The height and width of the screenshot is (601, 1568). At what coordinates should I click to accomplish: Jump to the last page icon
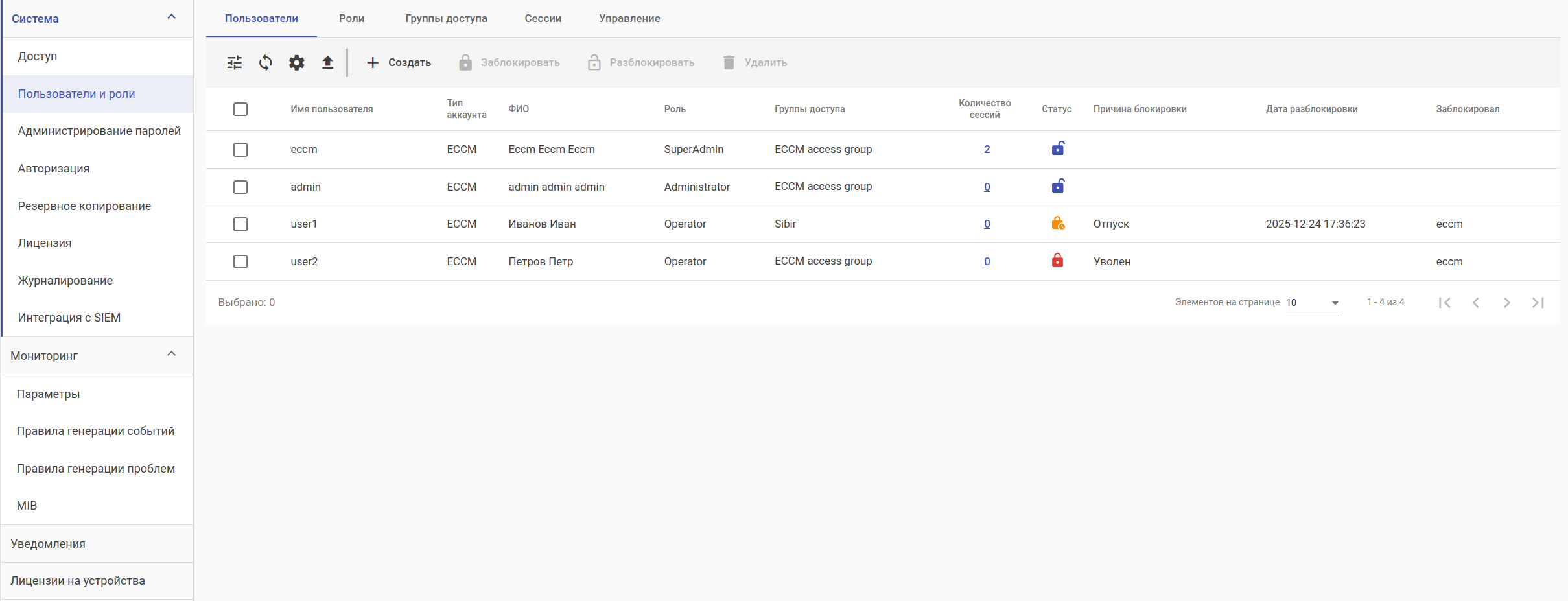[1538, 303]
